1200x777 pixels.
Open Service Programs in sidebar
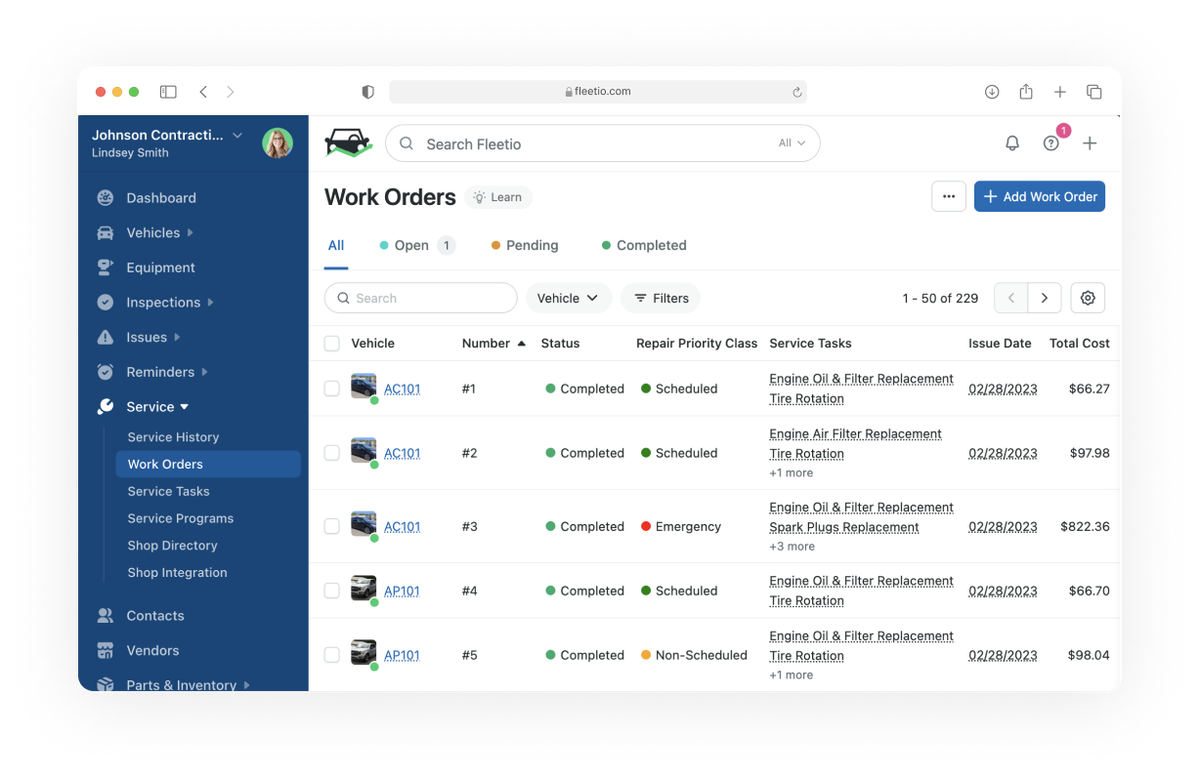(x=180, y=518)
